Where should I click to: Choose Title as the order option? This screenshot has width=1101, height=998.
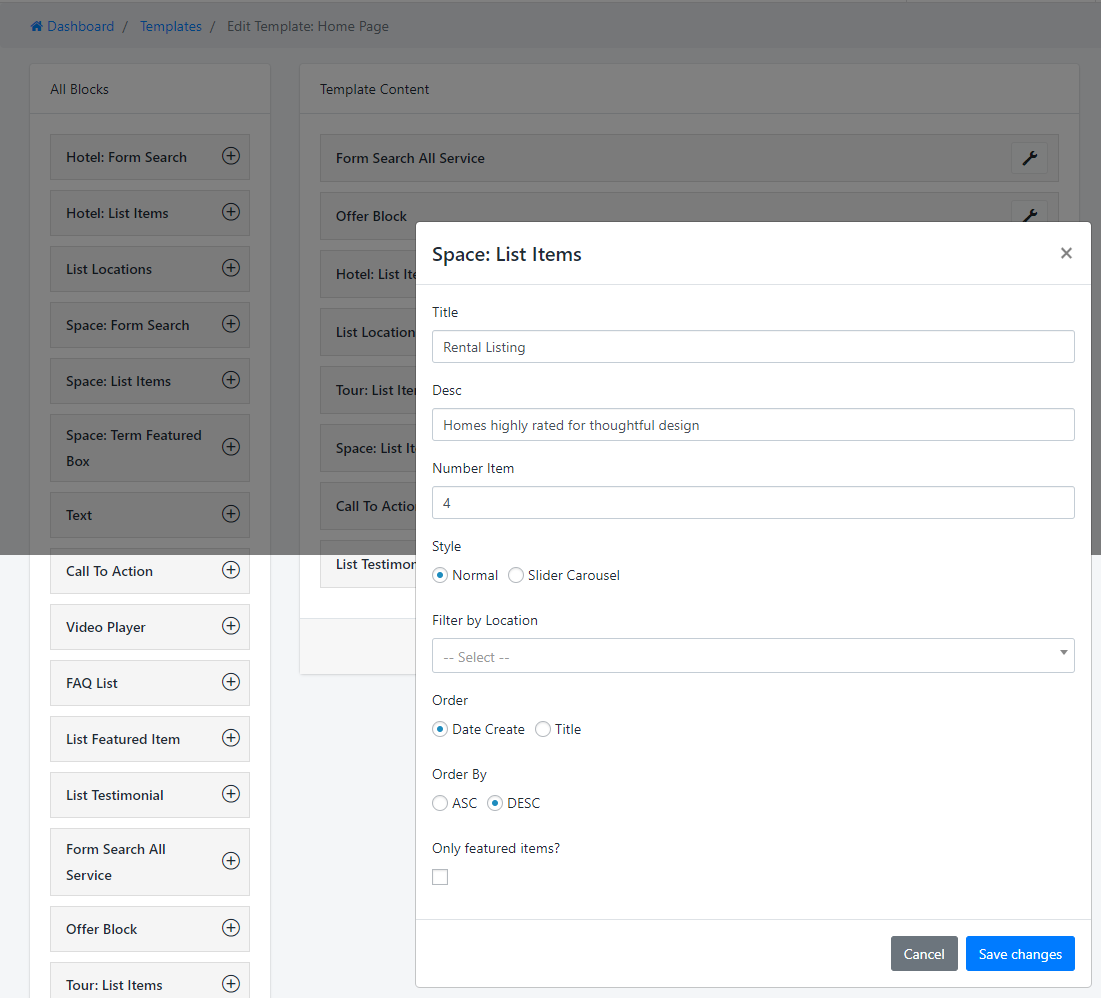(x=543, y=729)
